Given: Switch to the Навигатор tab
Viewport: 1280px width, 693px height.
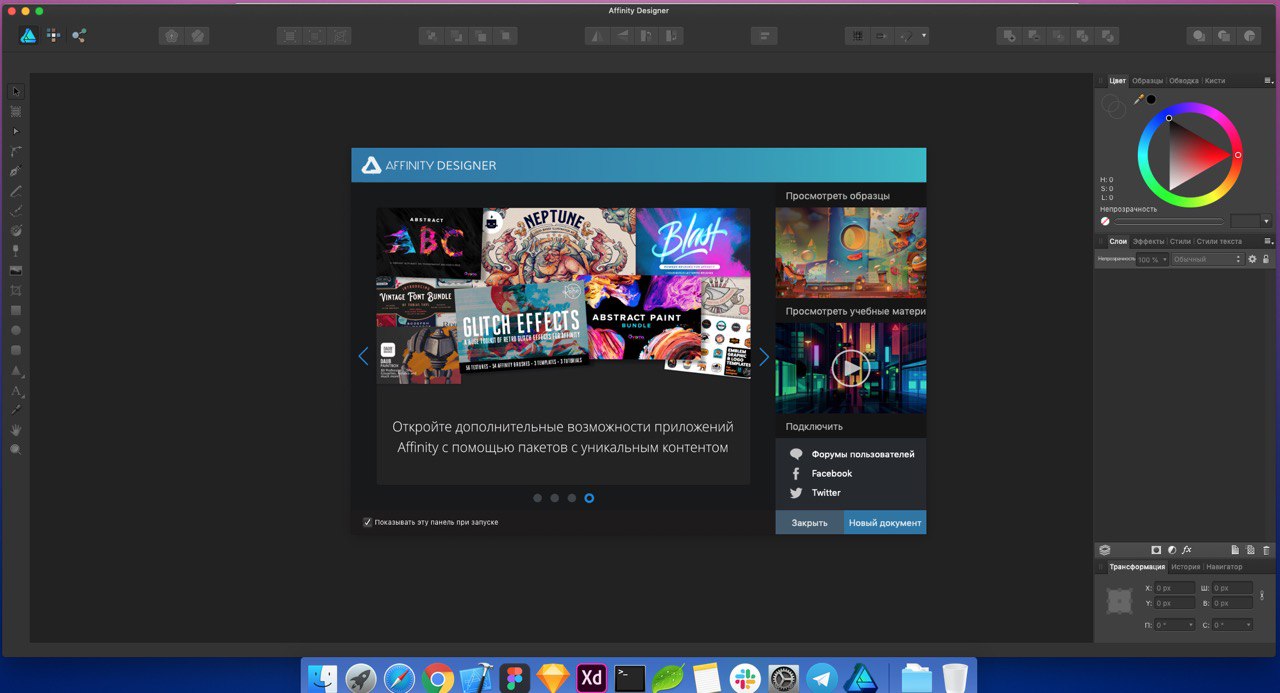Looking at the screenshot, I should [x=1224, y=567].
